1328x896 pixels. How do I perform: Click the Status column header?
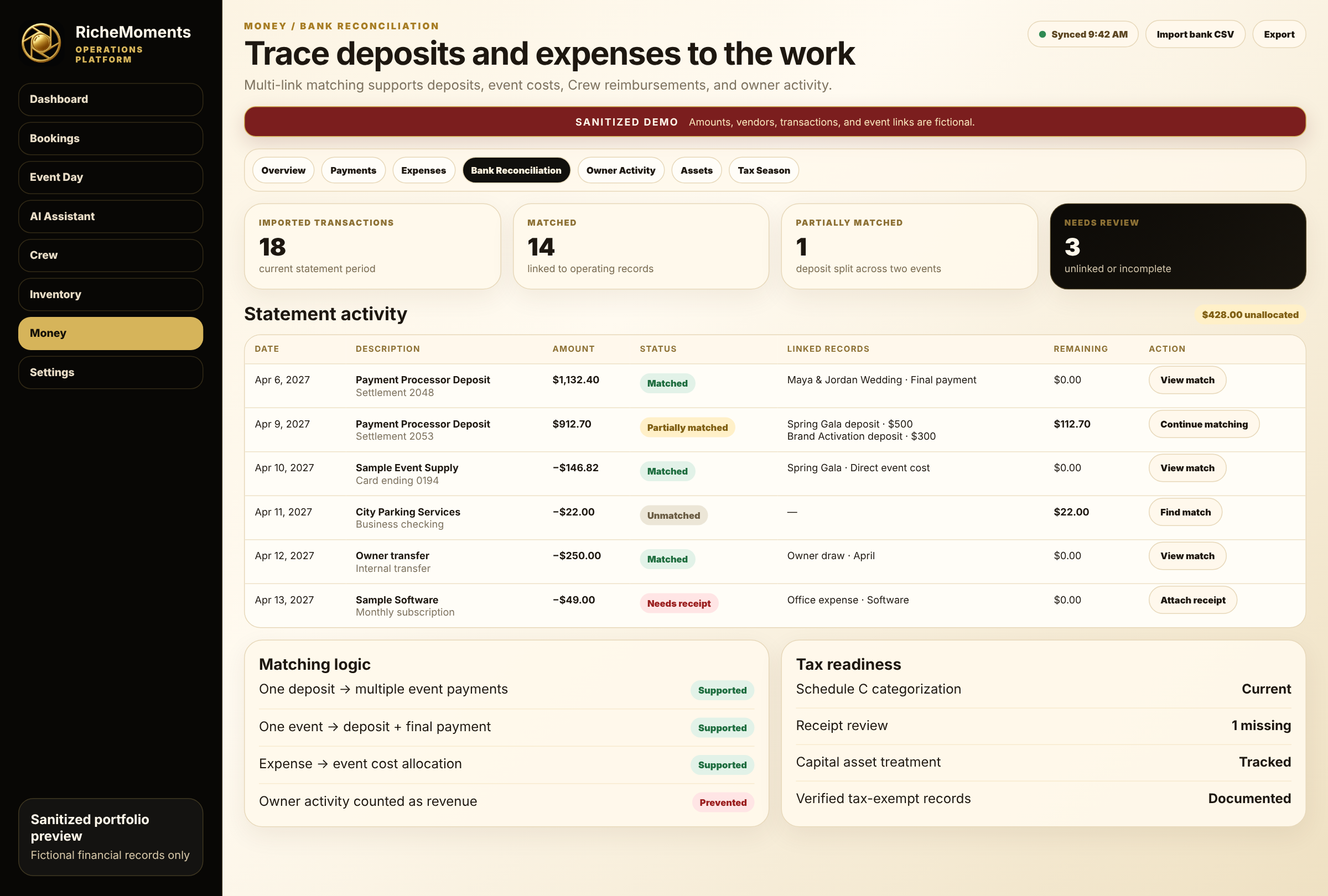pyautogui.click(x=658, y=349)
